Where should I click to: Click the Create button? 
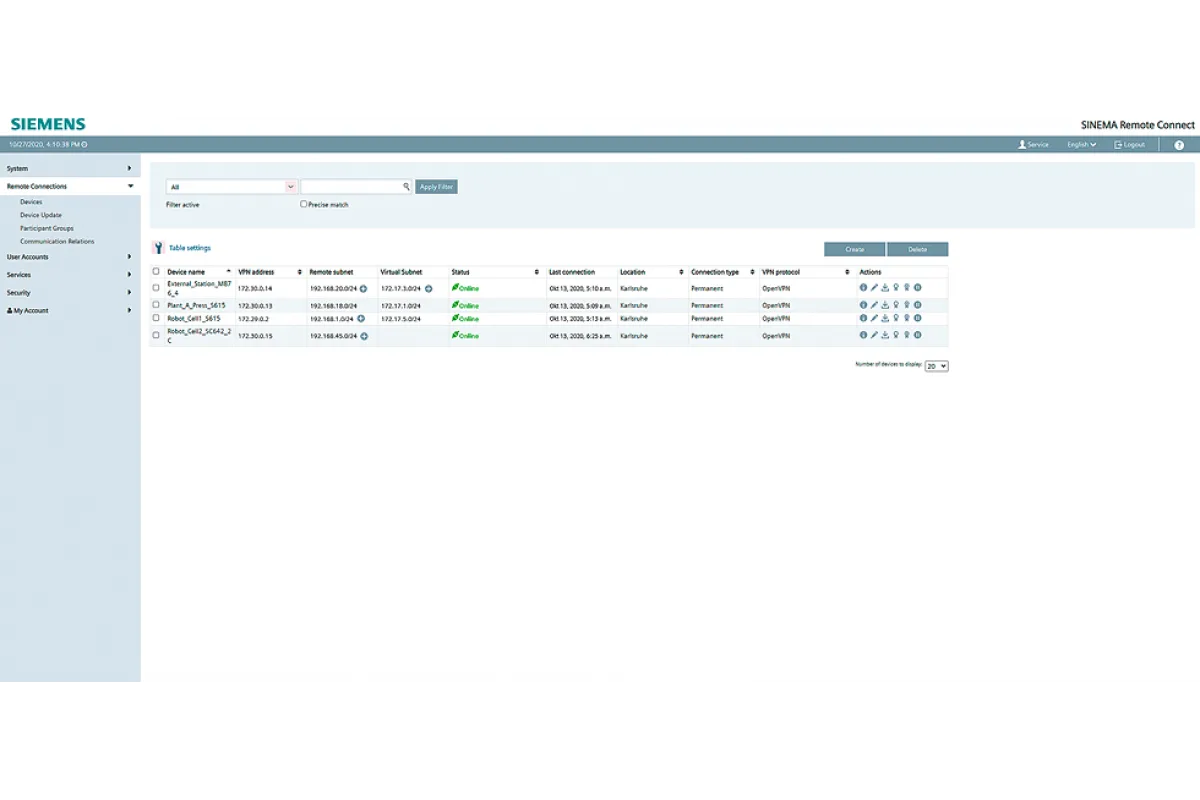pyautogui.click(x=855, y=249)
